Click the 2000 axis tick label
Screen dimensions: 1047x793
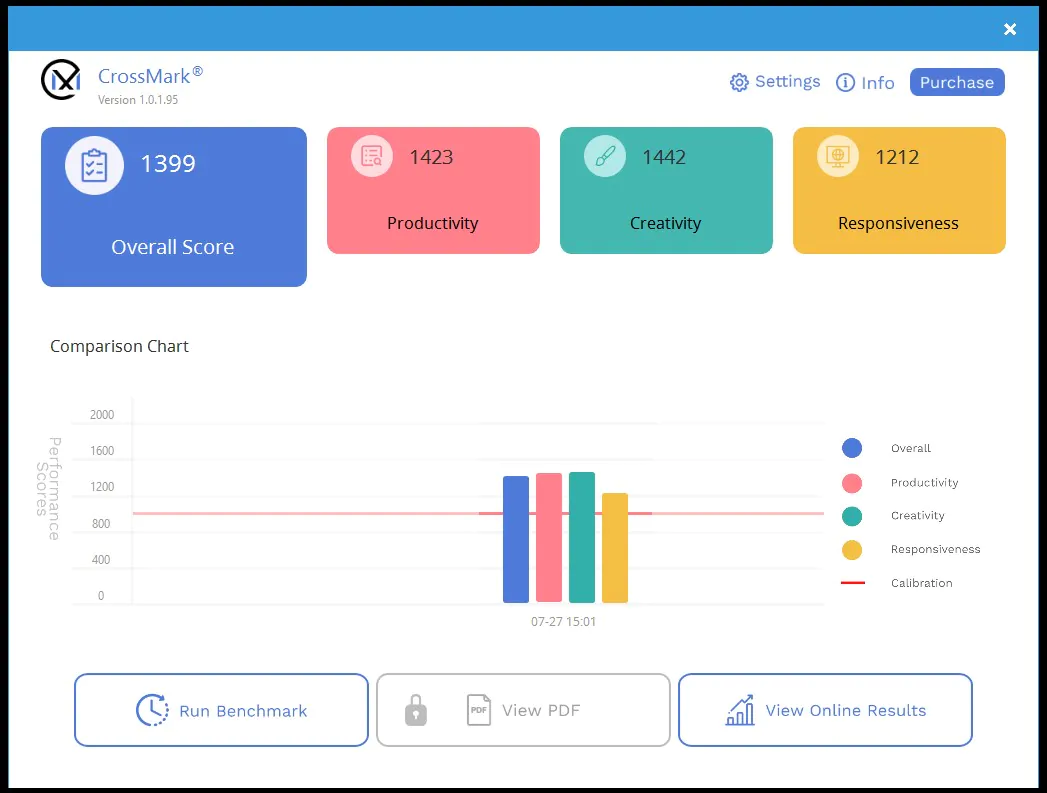102,415
